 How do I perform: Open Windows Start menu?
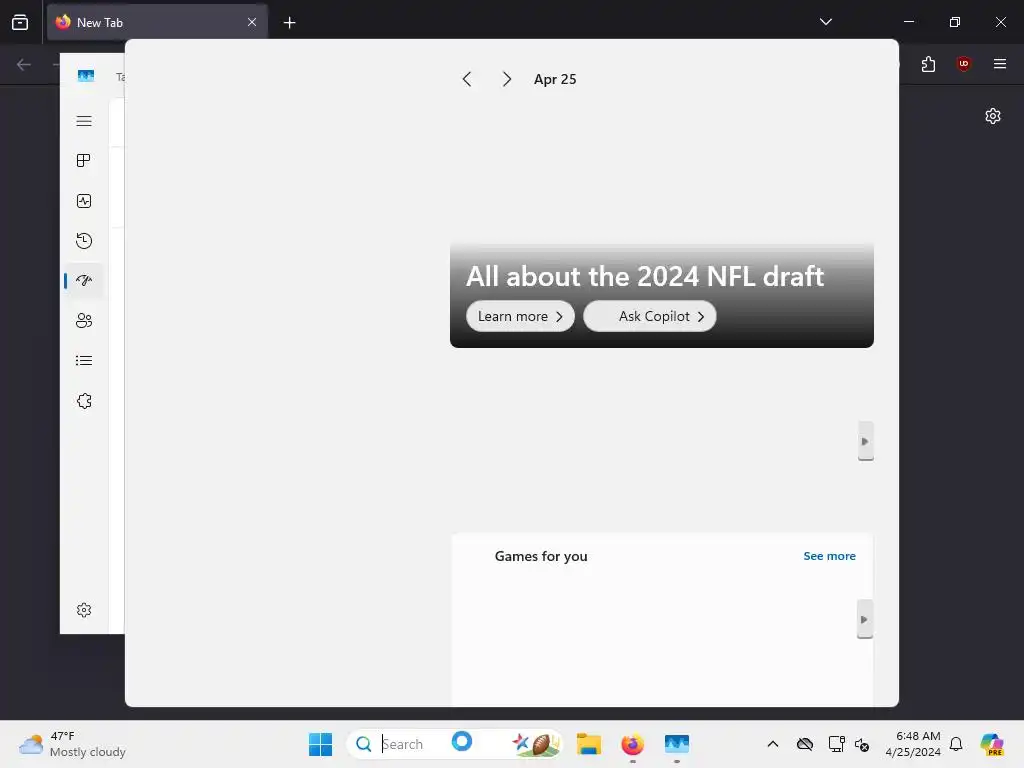click(320, 744)
